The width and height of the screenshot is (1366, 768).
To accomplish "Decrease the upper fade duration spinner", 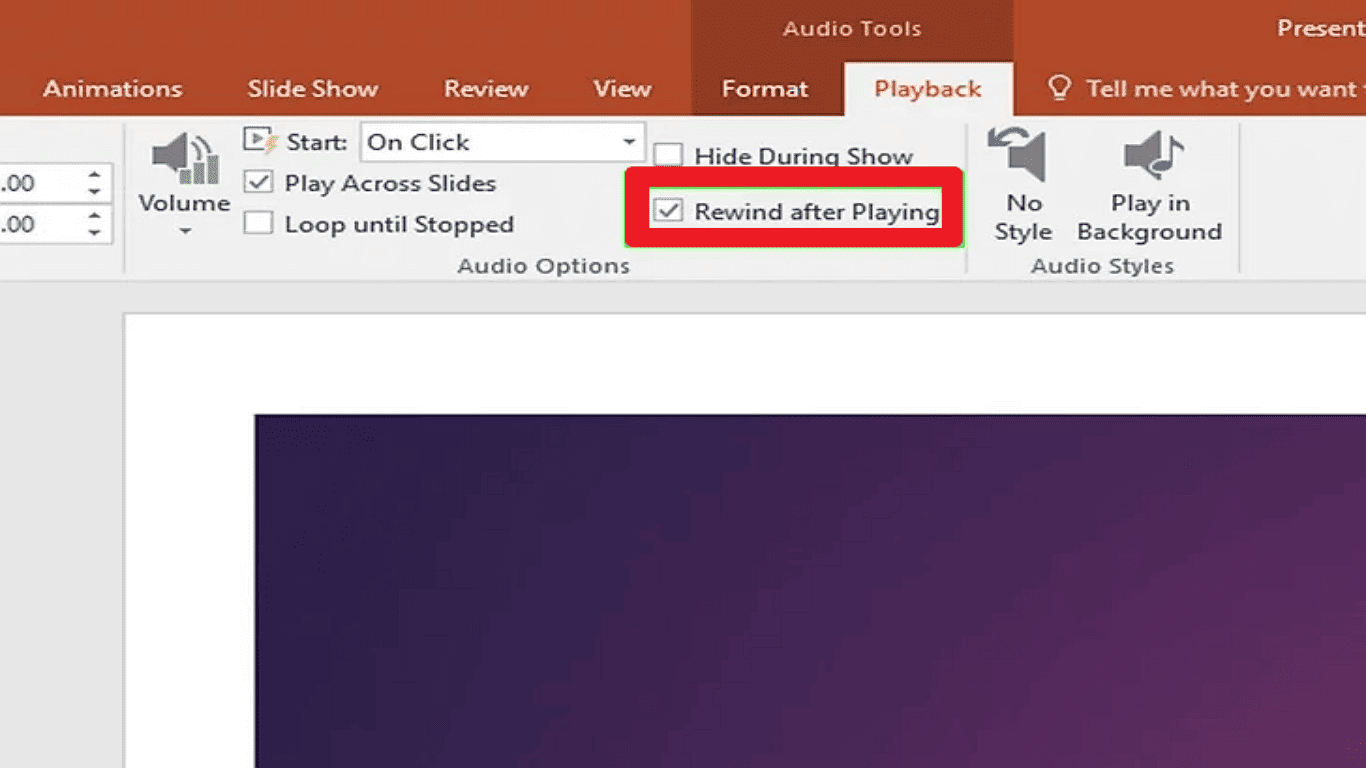I will (x=94, y=192).
